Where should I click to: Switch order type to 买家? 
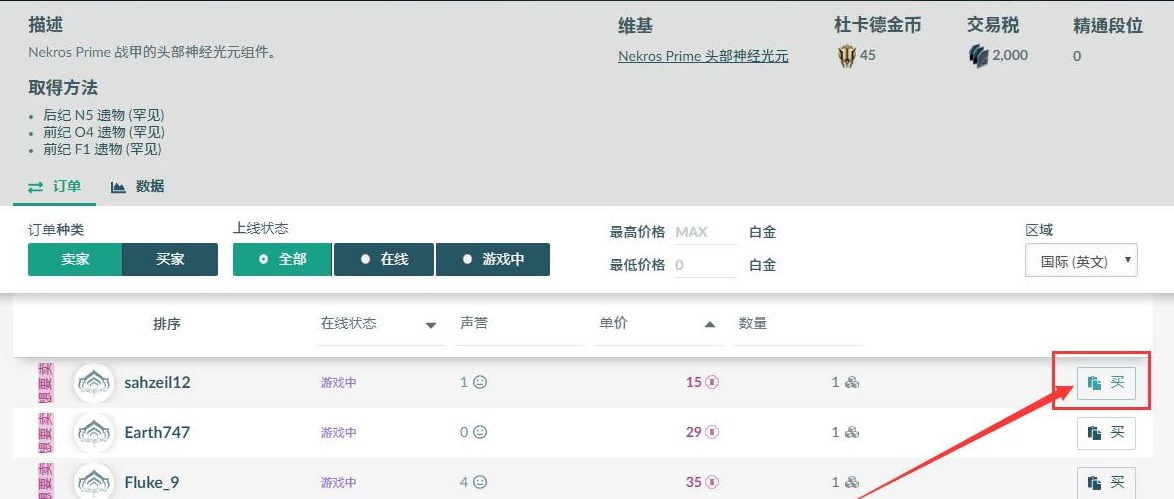[x=170, y=259]
